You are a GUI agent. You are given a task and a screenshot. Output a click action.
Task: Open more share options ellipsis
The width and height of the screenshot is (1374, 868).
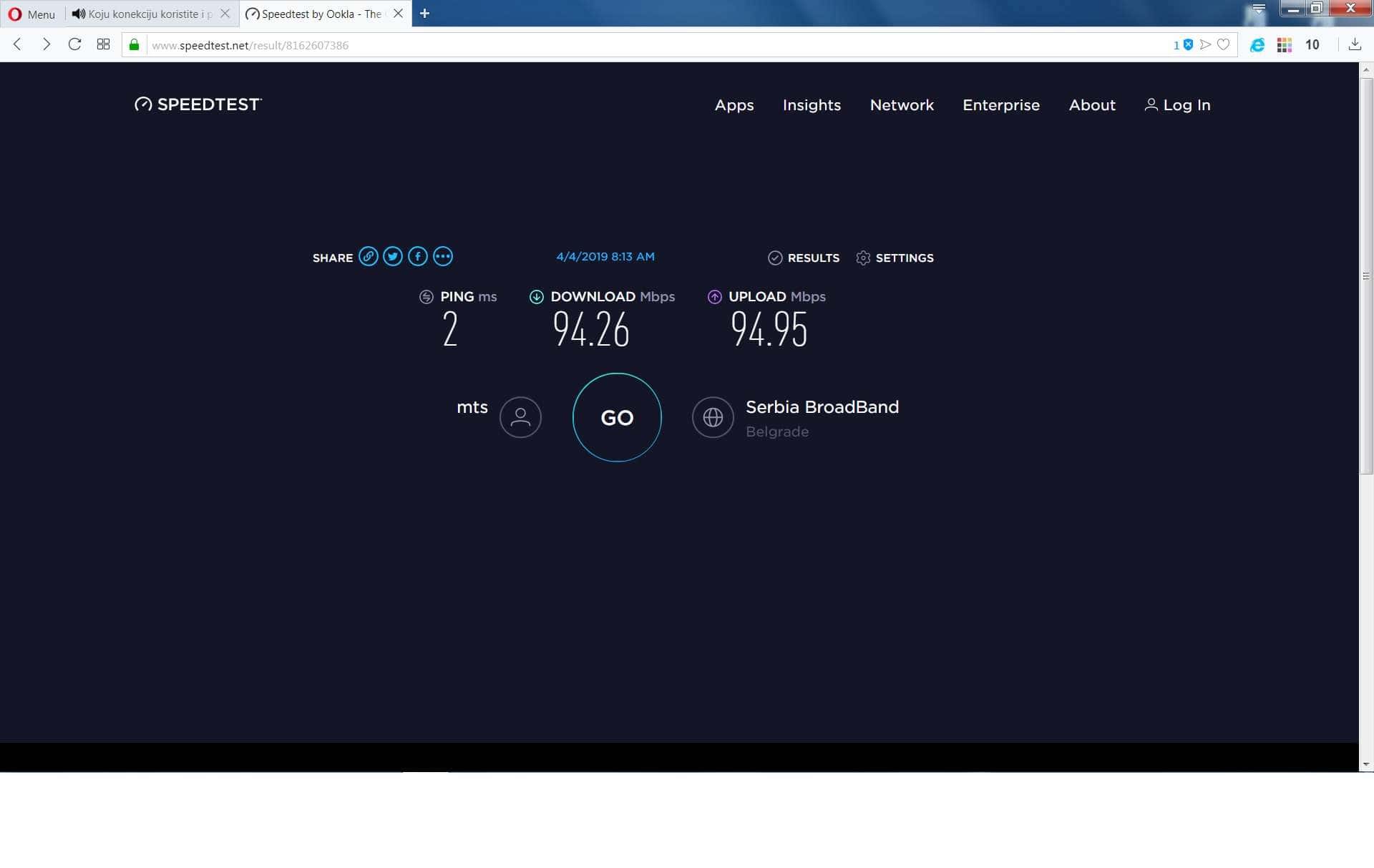click(443, 256)
